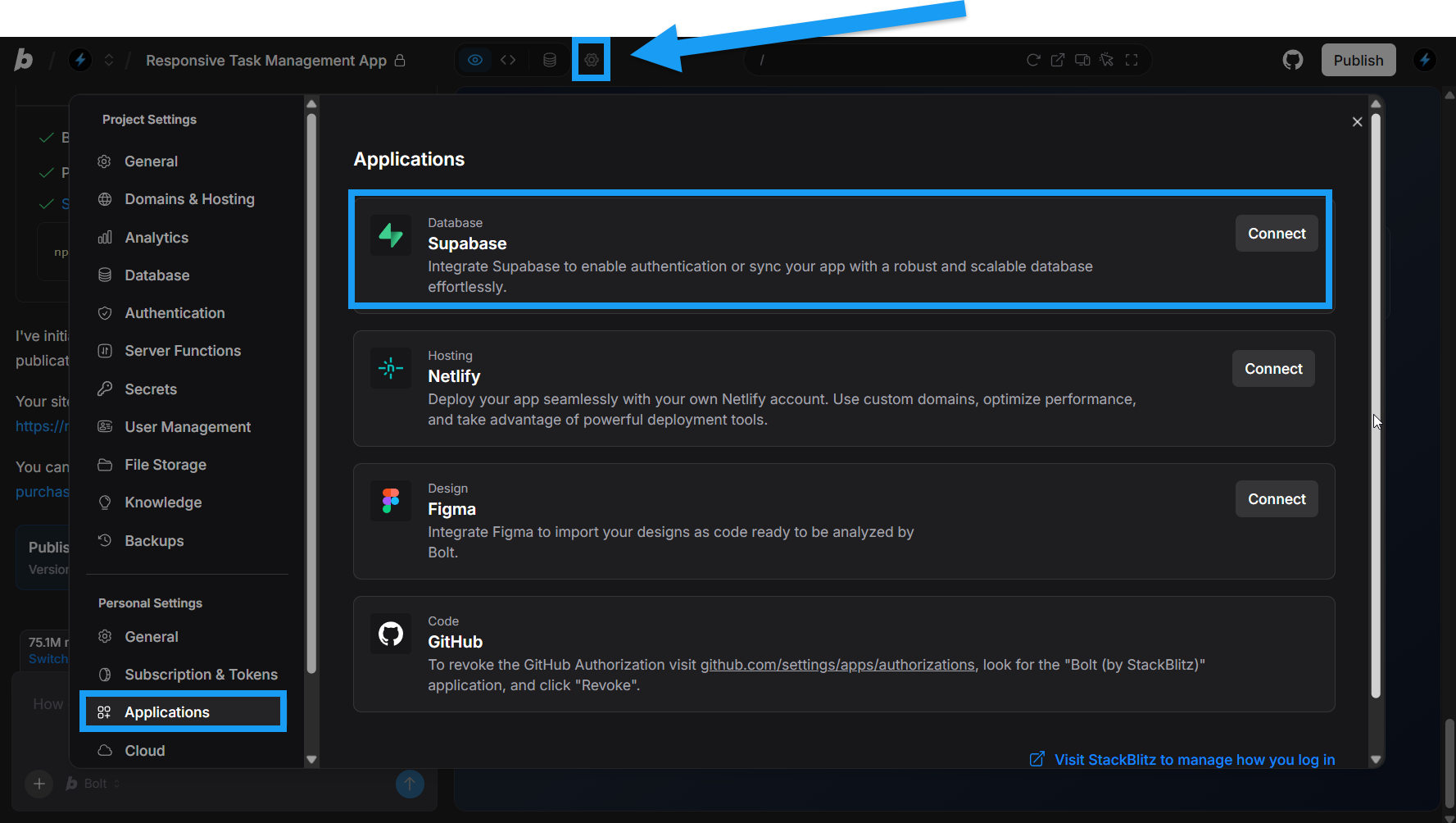Image resolution: width=1456 pixels, height=823 pixels.
Task: Click the main panel scrollbar up arrow
Action: pyautogui.click(x=1376, y=103)
